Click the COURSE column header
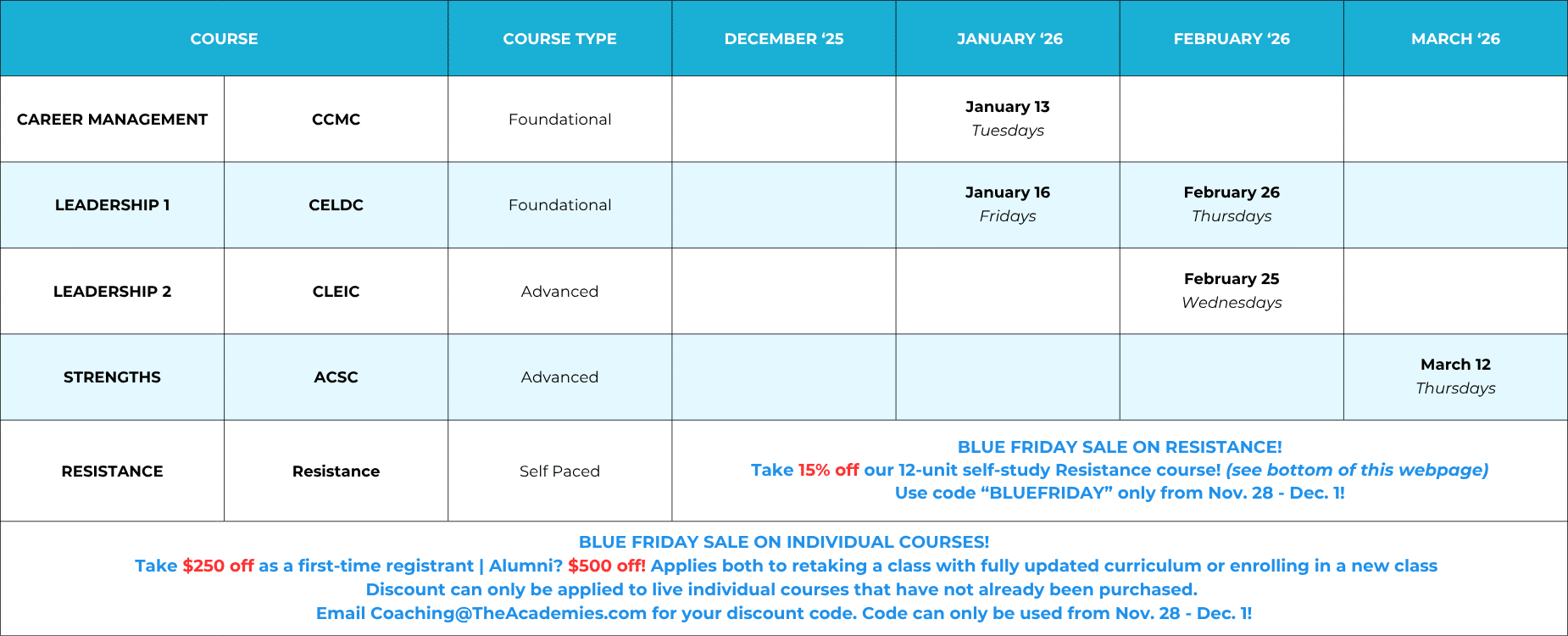This screenshot has width=1568, height=636. [x=224, y=39]
